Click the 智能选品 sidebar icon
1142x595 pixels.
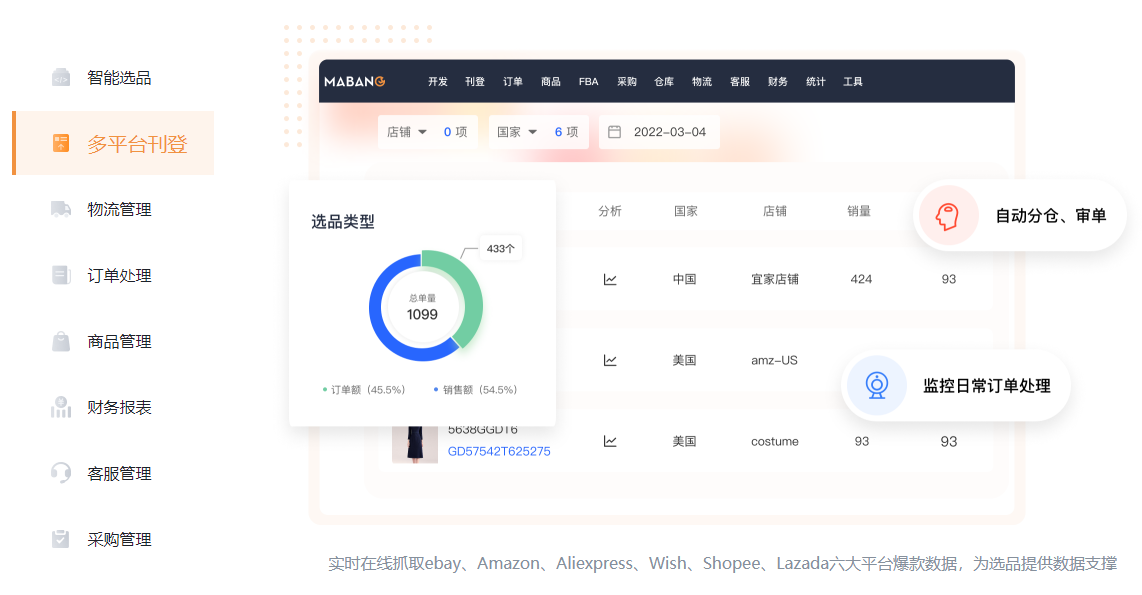click(61, 77)
